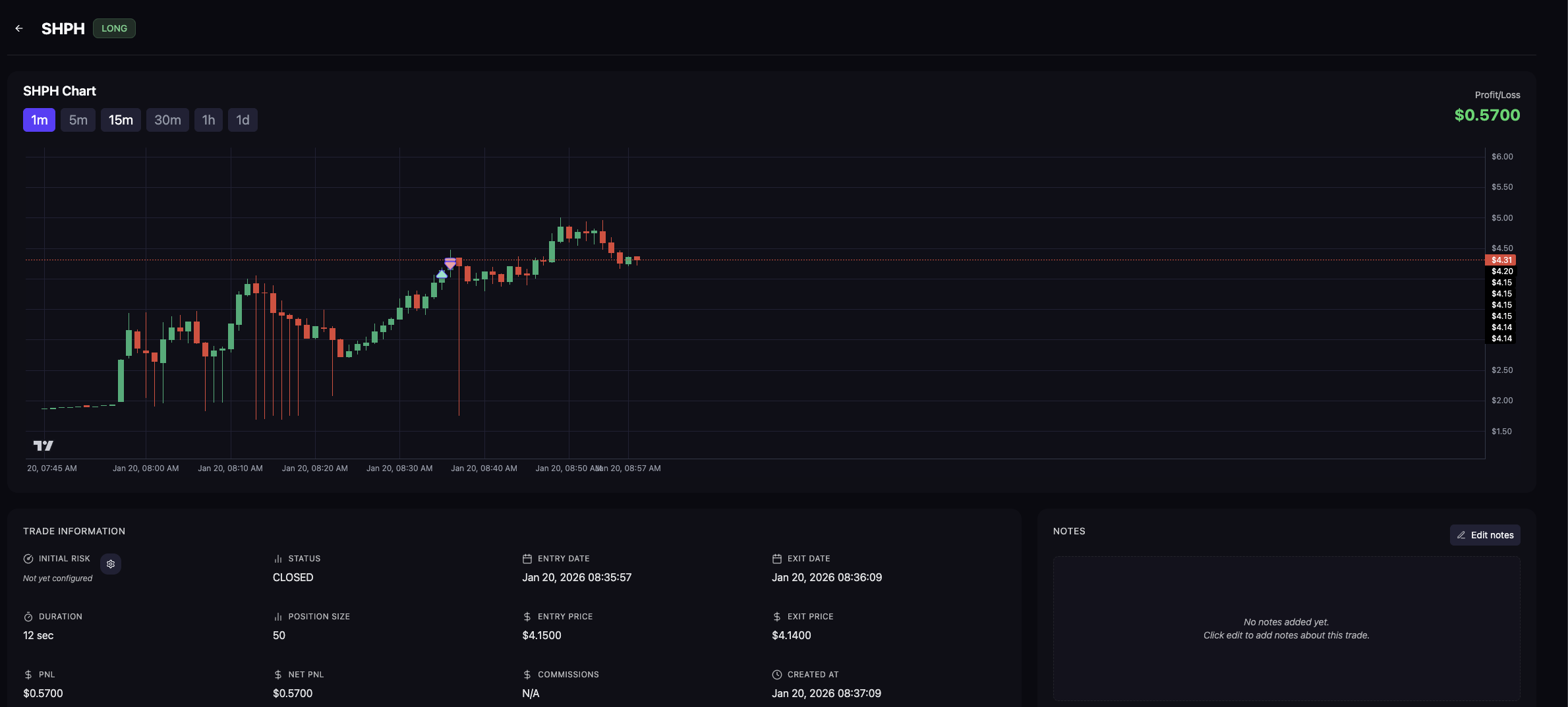The width and height of the screenshot is (1568, 707).
Task: Switch the chart to the 5m timeframe
Action: point(78,120)
